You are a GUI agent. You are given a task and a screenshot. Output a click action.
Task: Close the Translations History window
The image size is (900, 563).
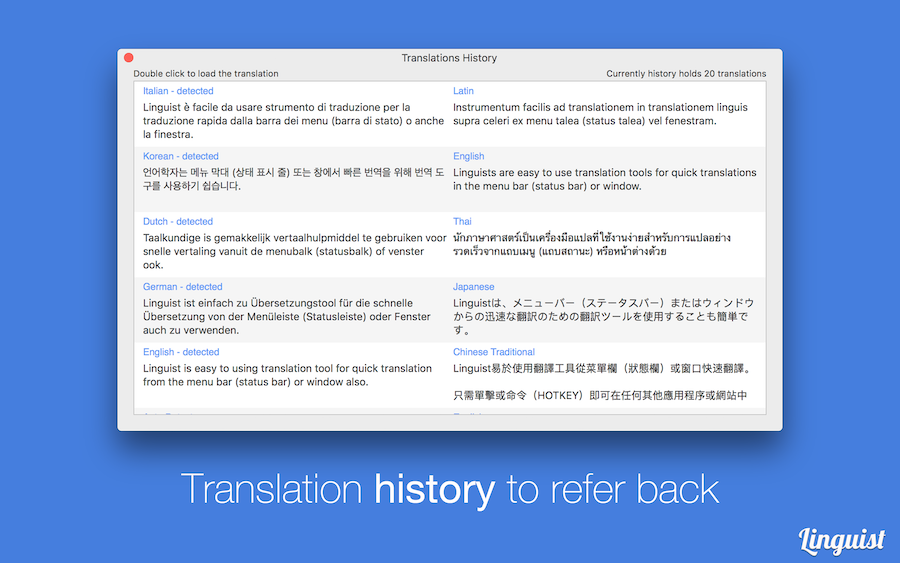pos(129,57)
